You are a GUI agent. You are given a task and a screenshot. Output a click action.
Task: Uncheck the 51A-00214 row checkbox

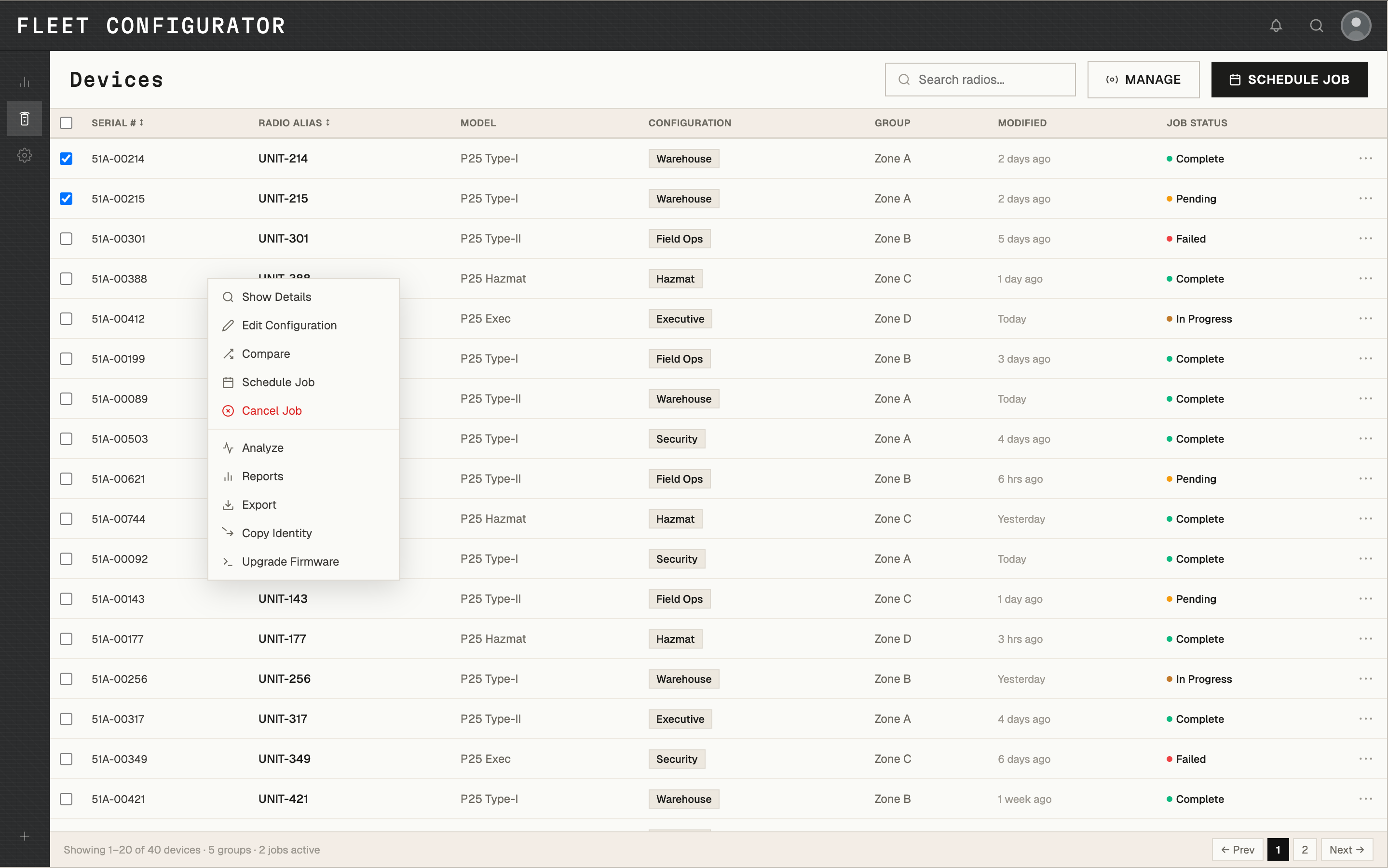66,159
